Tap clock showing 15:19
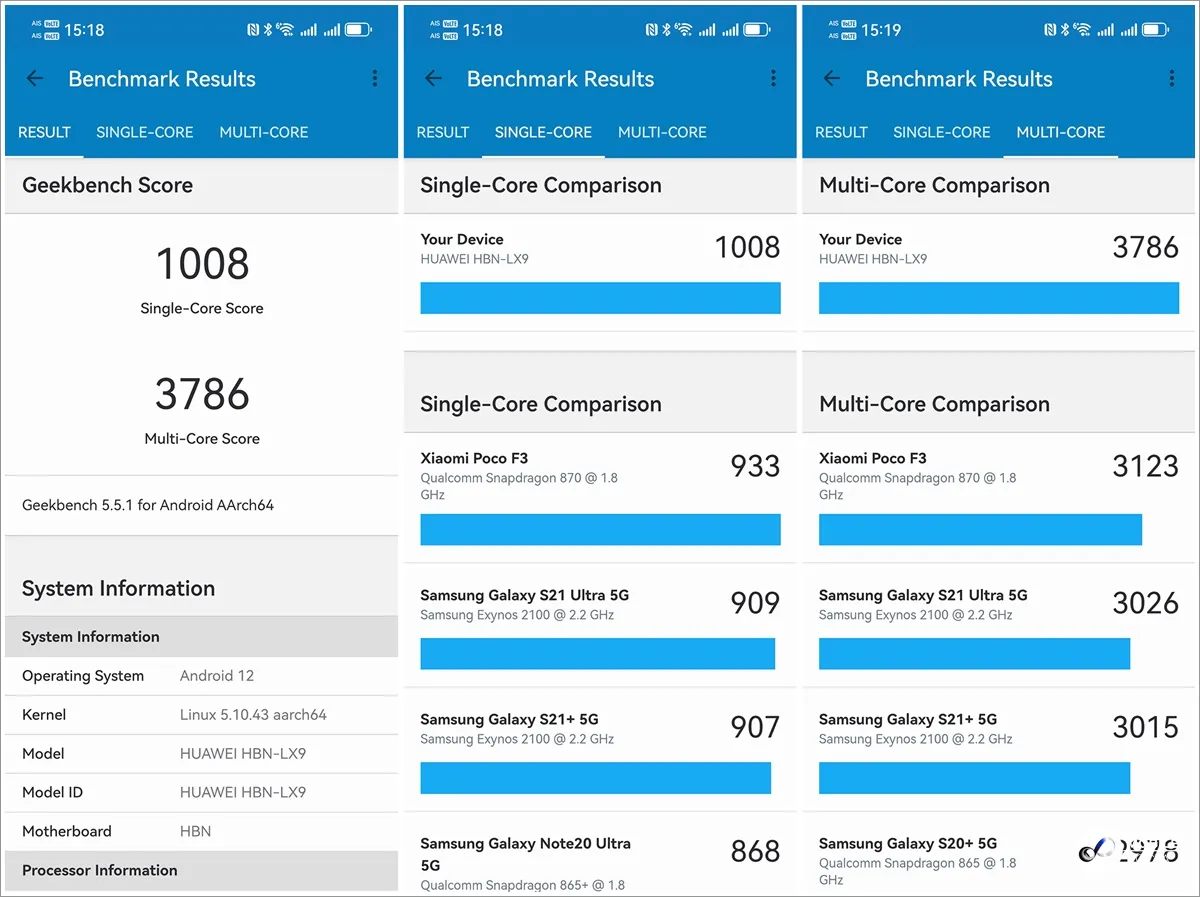The width and height of the screenshot is (1200, 897). [881, 30]
